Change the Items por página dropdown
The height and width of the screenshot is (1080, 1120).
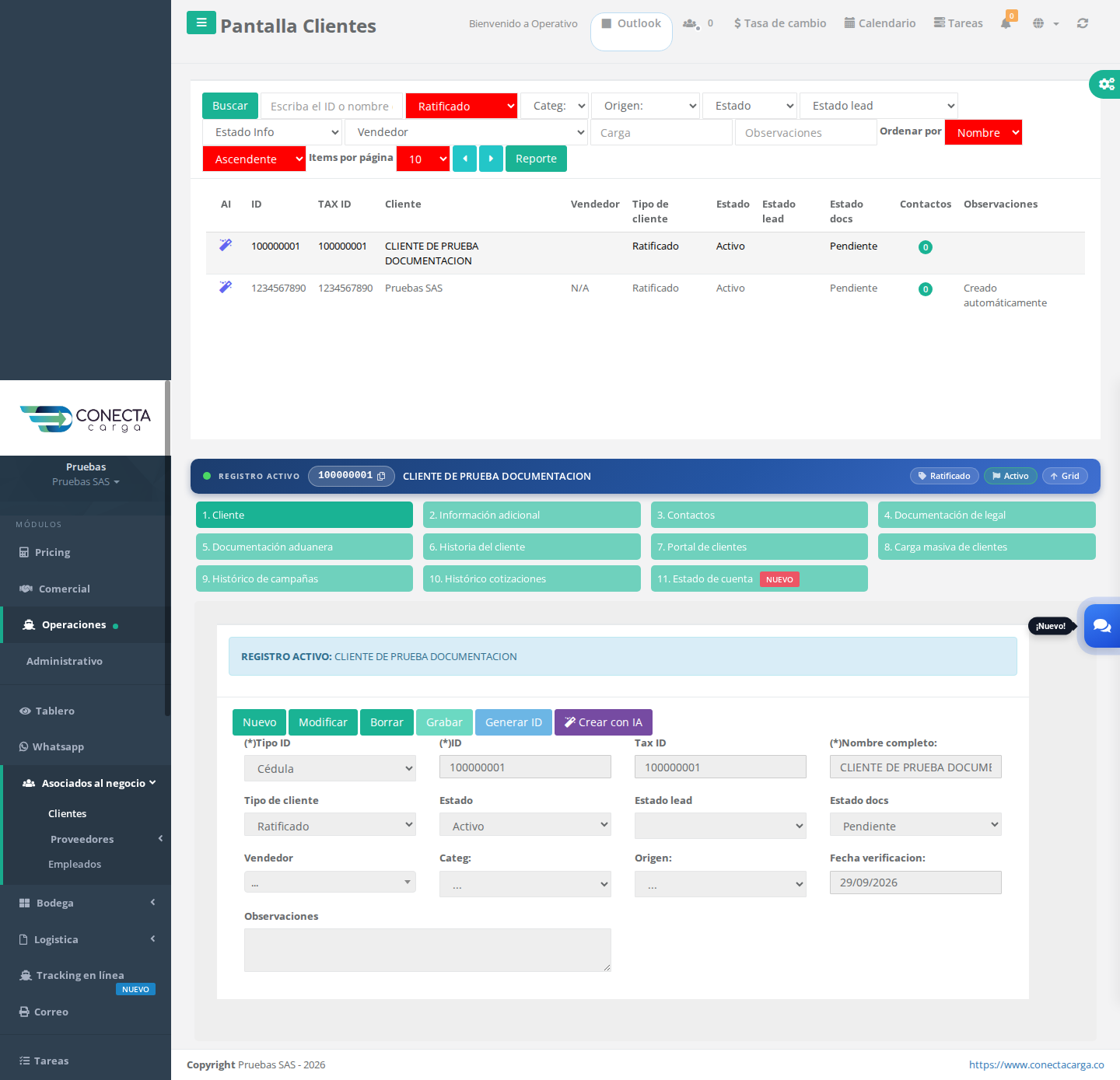[x=423, y=159]
